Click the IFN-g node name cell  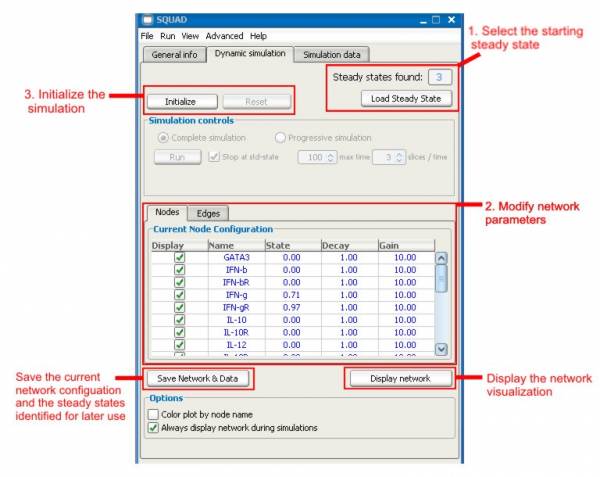point(236,295)
